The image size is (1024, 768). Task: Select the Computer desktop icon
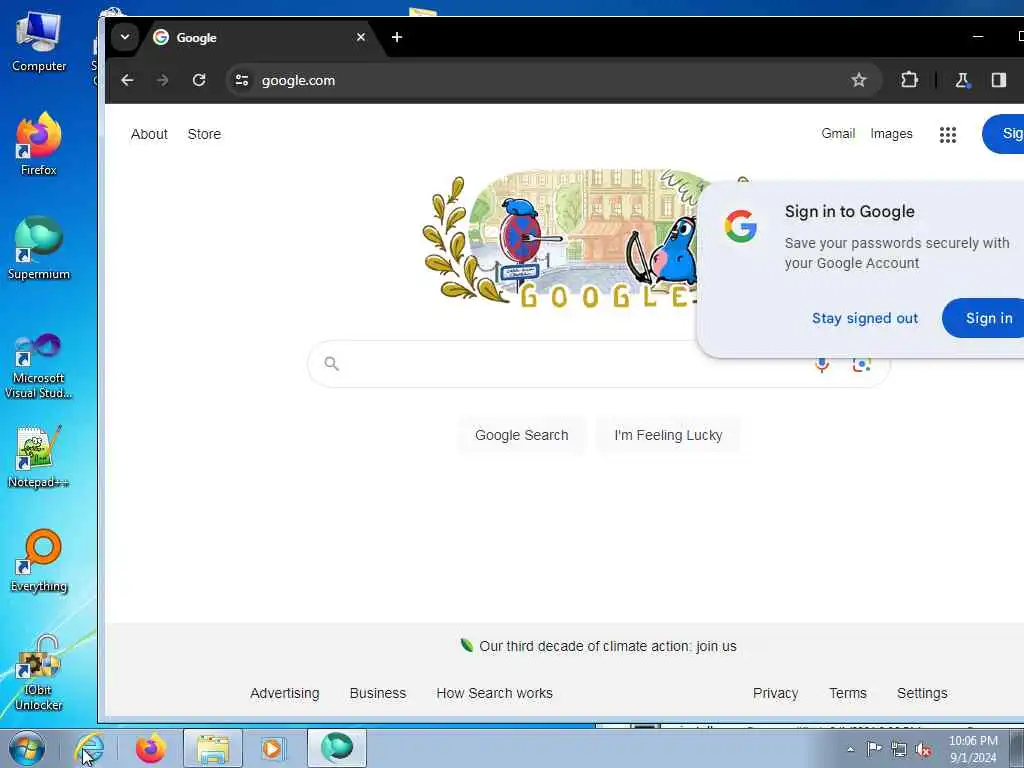coord(39,42)
